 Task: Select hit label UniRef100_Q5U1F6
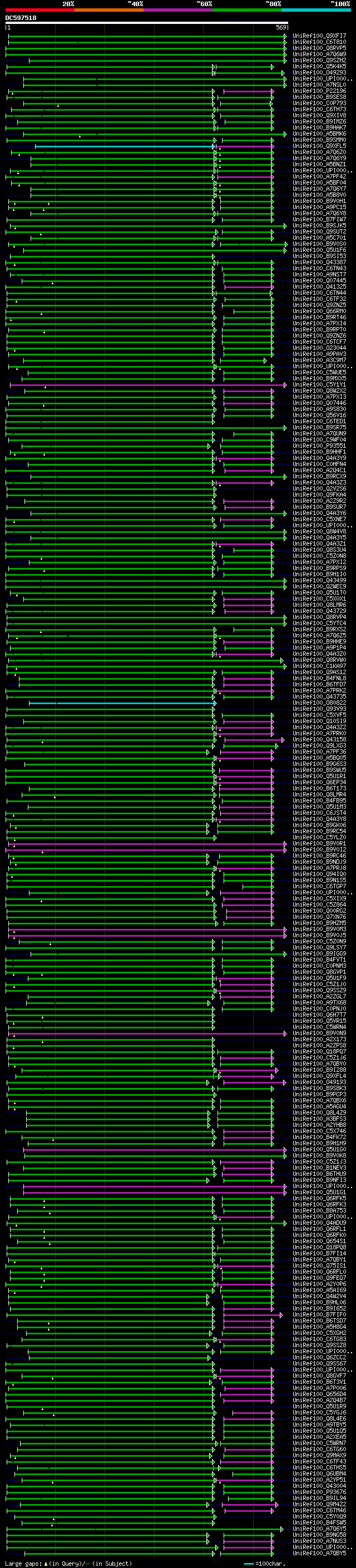pos(319,250)
